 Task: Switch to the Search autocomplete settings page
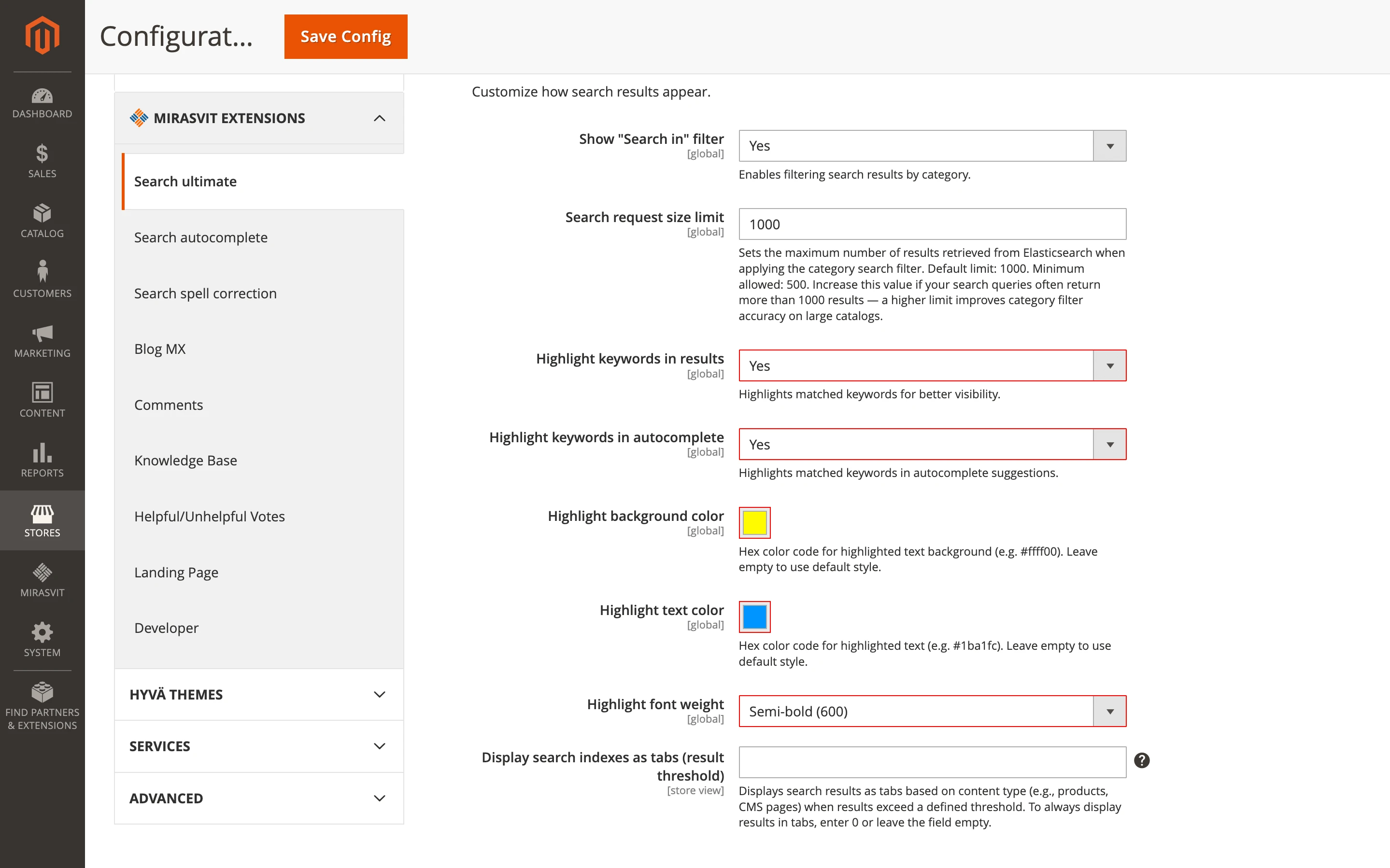pyautogui.click(x=200, y=237)
